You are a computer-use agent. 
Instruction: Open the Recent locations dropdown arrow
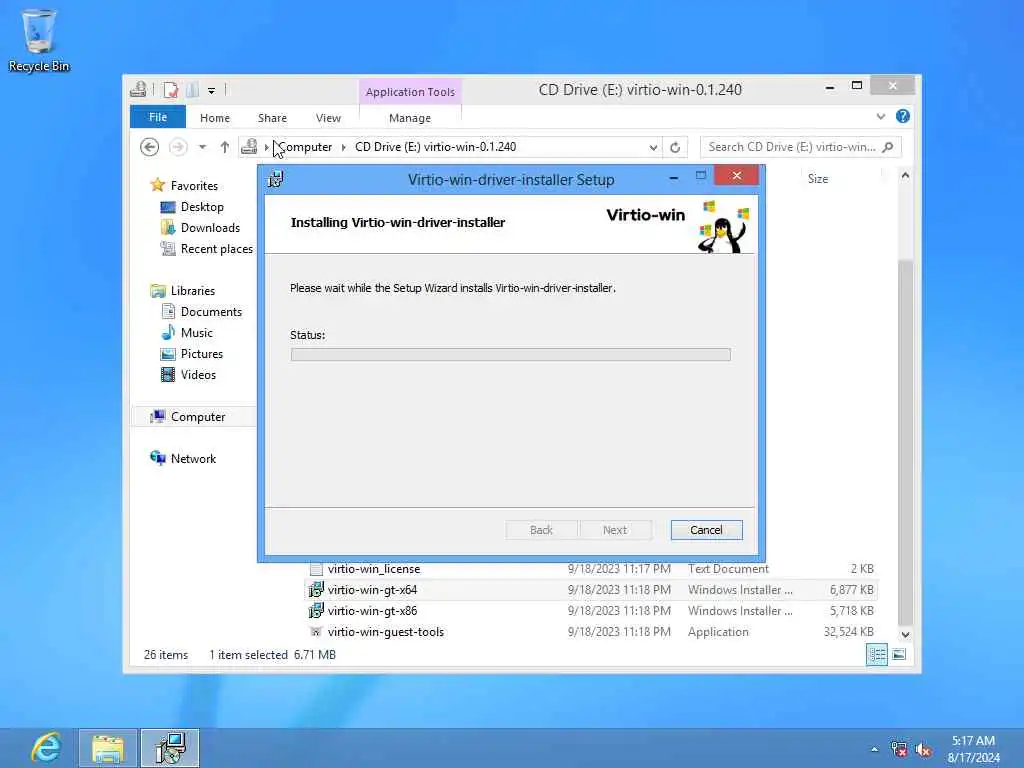click(202, 147)
